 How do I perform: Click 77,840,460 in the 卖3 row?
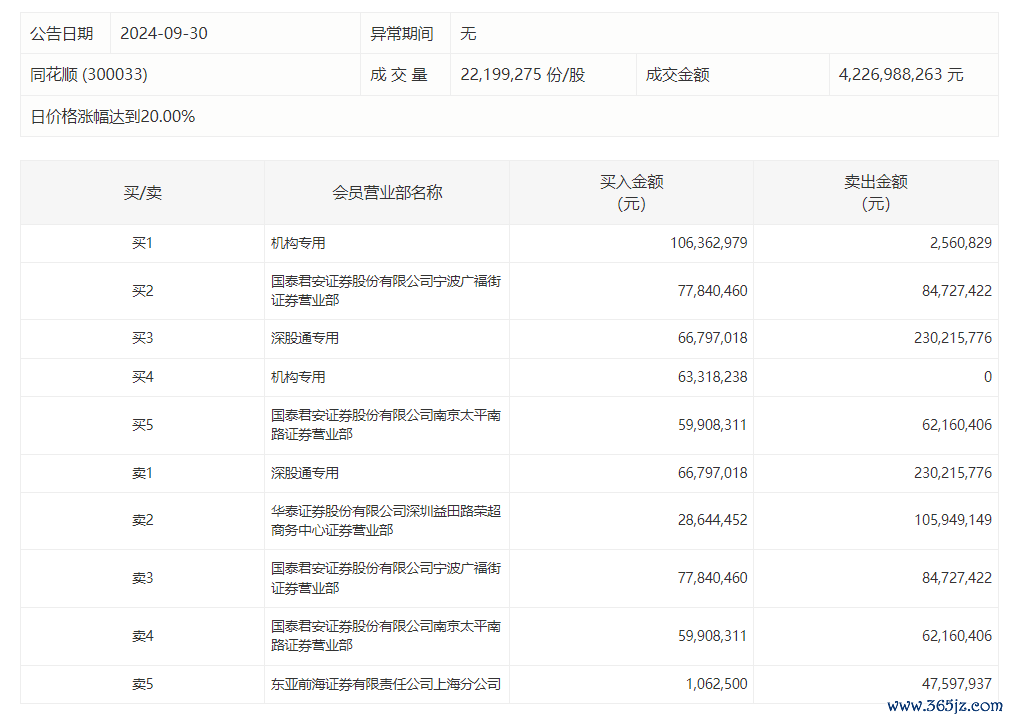coord(712,578)
